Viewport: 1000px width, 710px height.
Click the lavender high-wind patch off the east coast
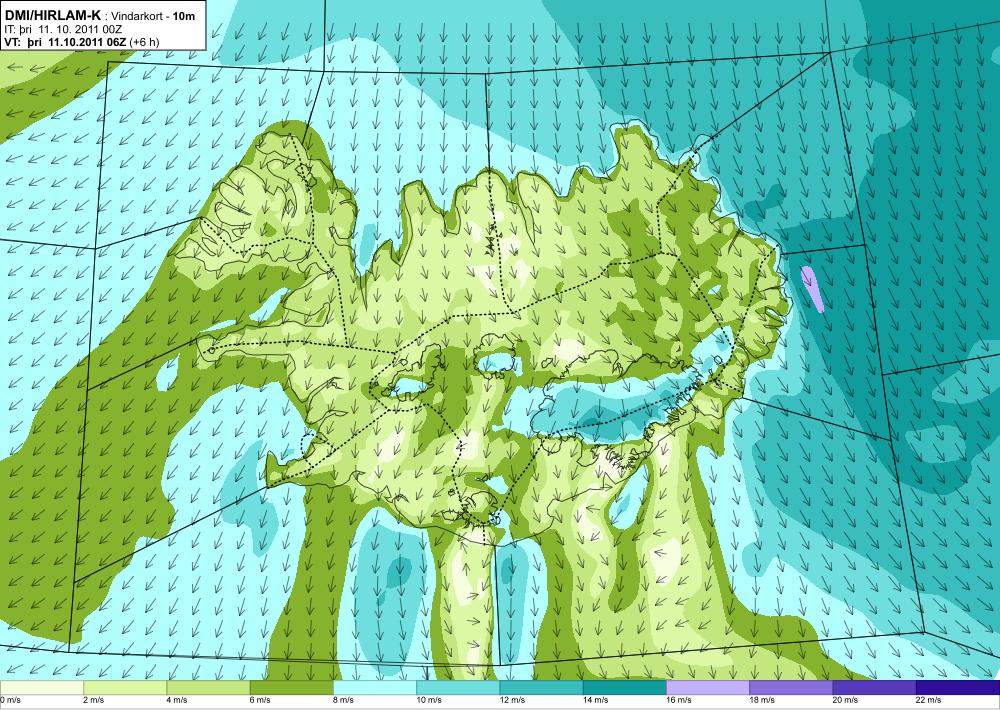[x=812, y=289]
